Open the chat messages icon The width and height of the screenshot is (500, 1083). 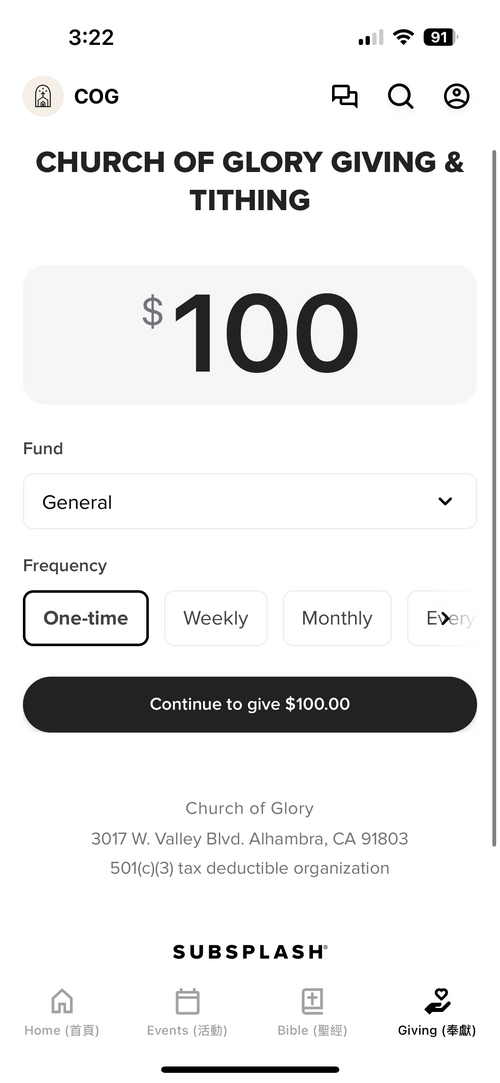(x=344, y=96)
